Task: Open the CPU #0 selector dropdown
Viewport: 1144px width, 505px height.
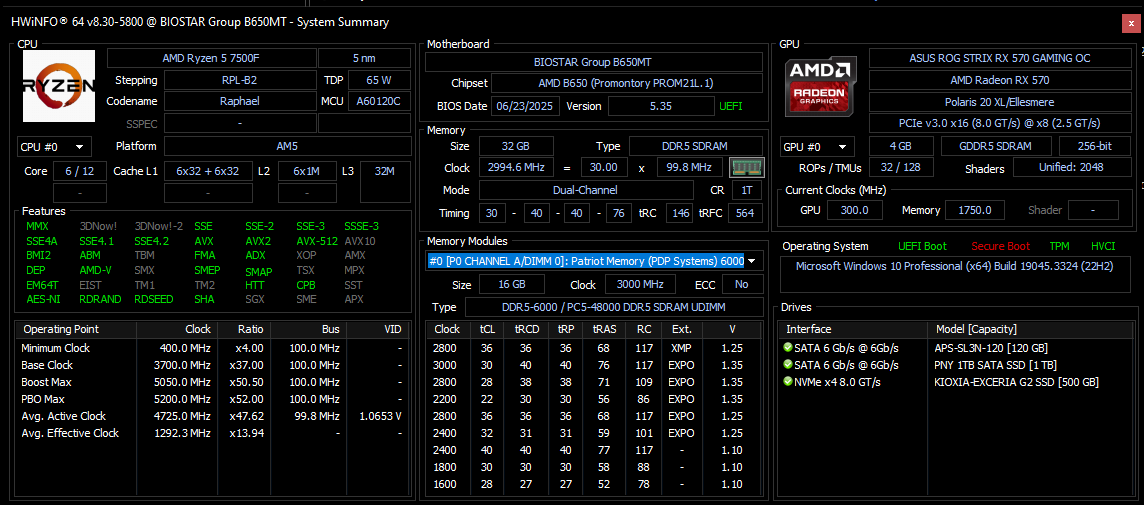Action: (54, 147)
